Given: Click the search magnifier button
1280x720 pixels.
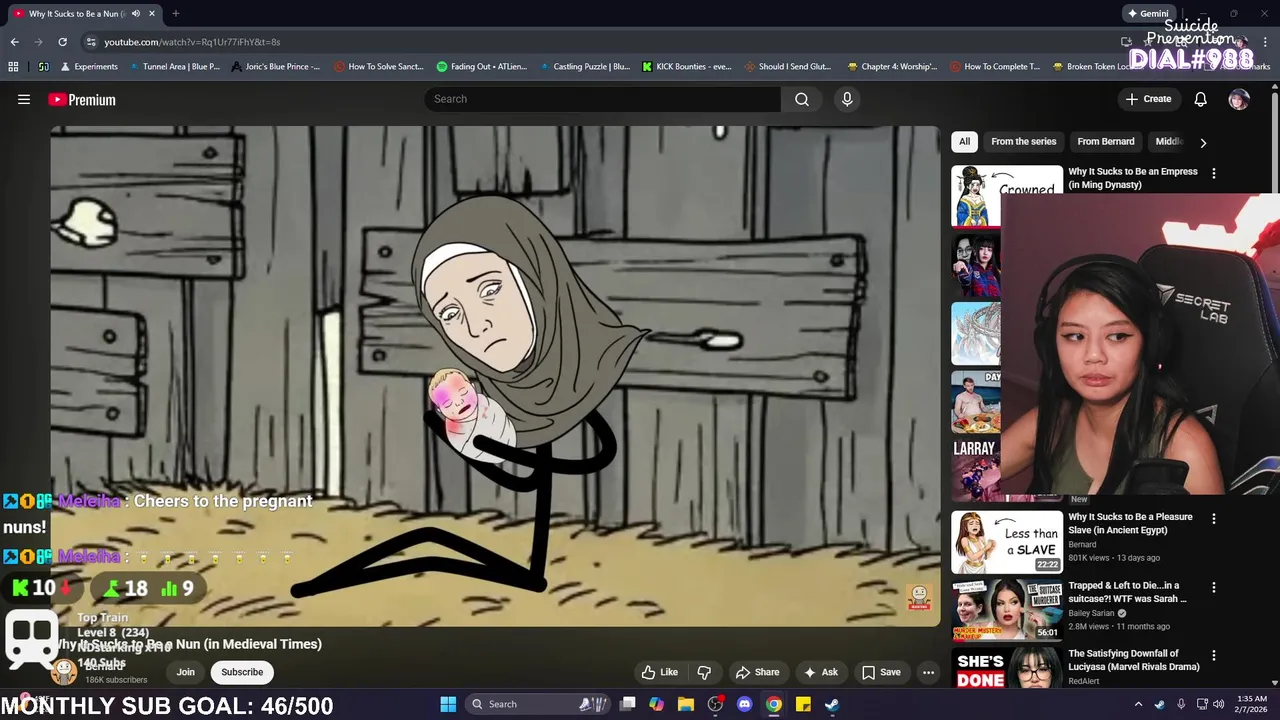Looking at the screenshot, I should (x=802, y=99).
